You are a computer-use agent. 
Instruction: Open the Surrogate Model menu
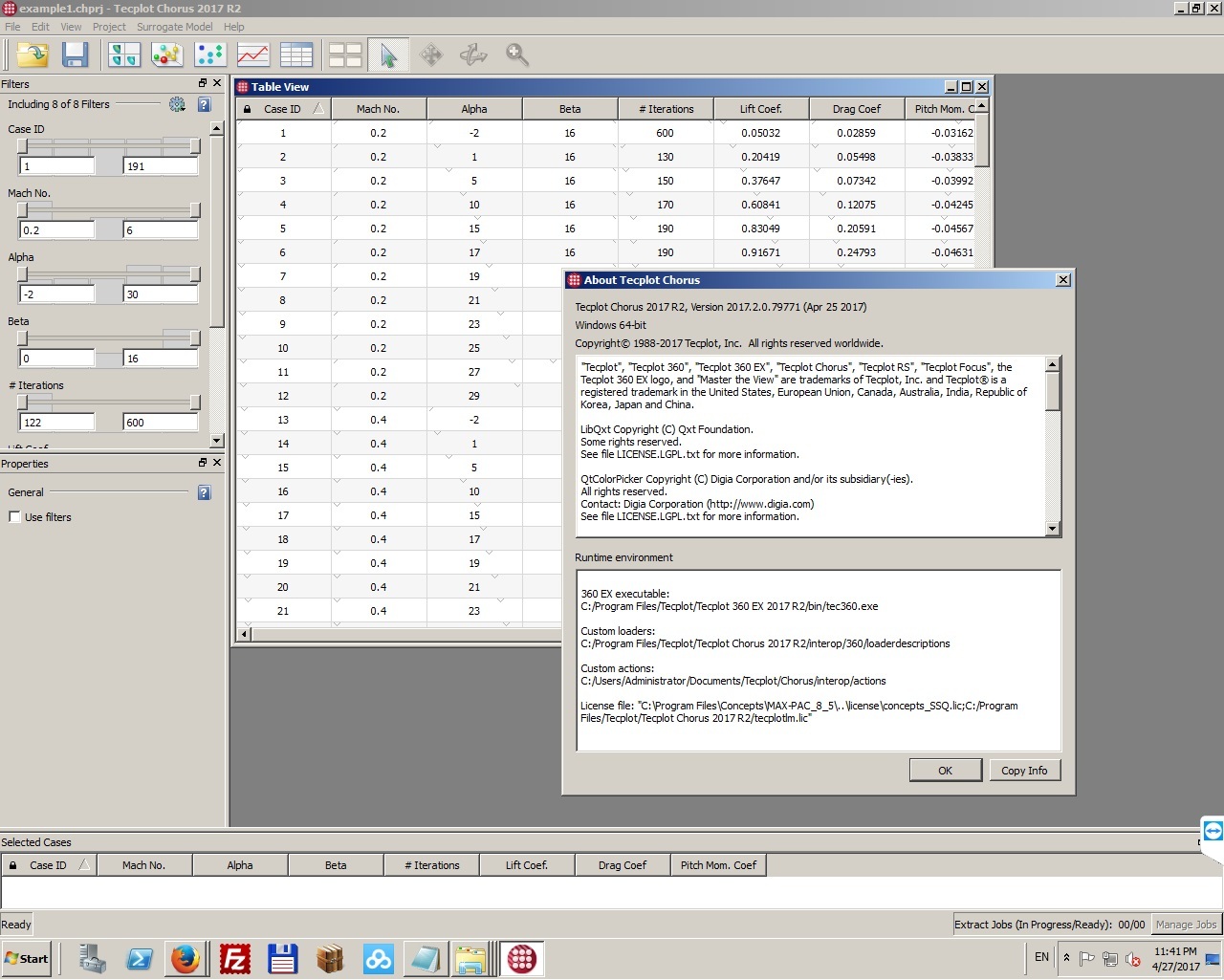pos(175,27)
